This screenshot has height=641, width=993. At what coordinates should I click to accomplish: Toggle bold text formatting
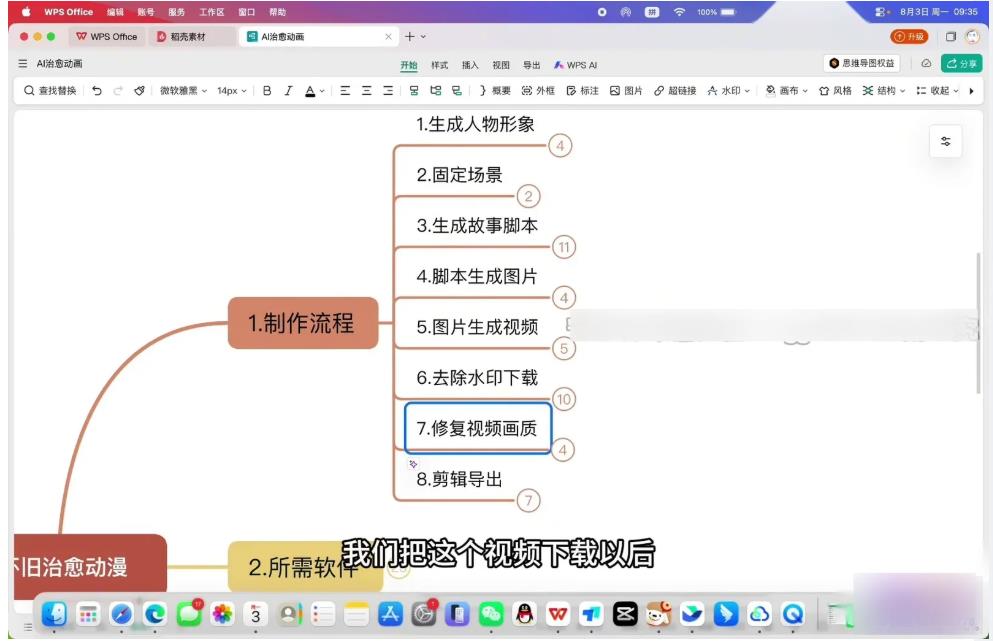(x=267, y=91)
